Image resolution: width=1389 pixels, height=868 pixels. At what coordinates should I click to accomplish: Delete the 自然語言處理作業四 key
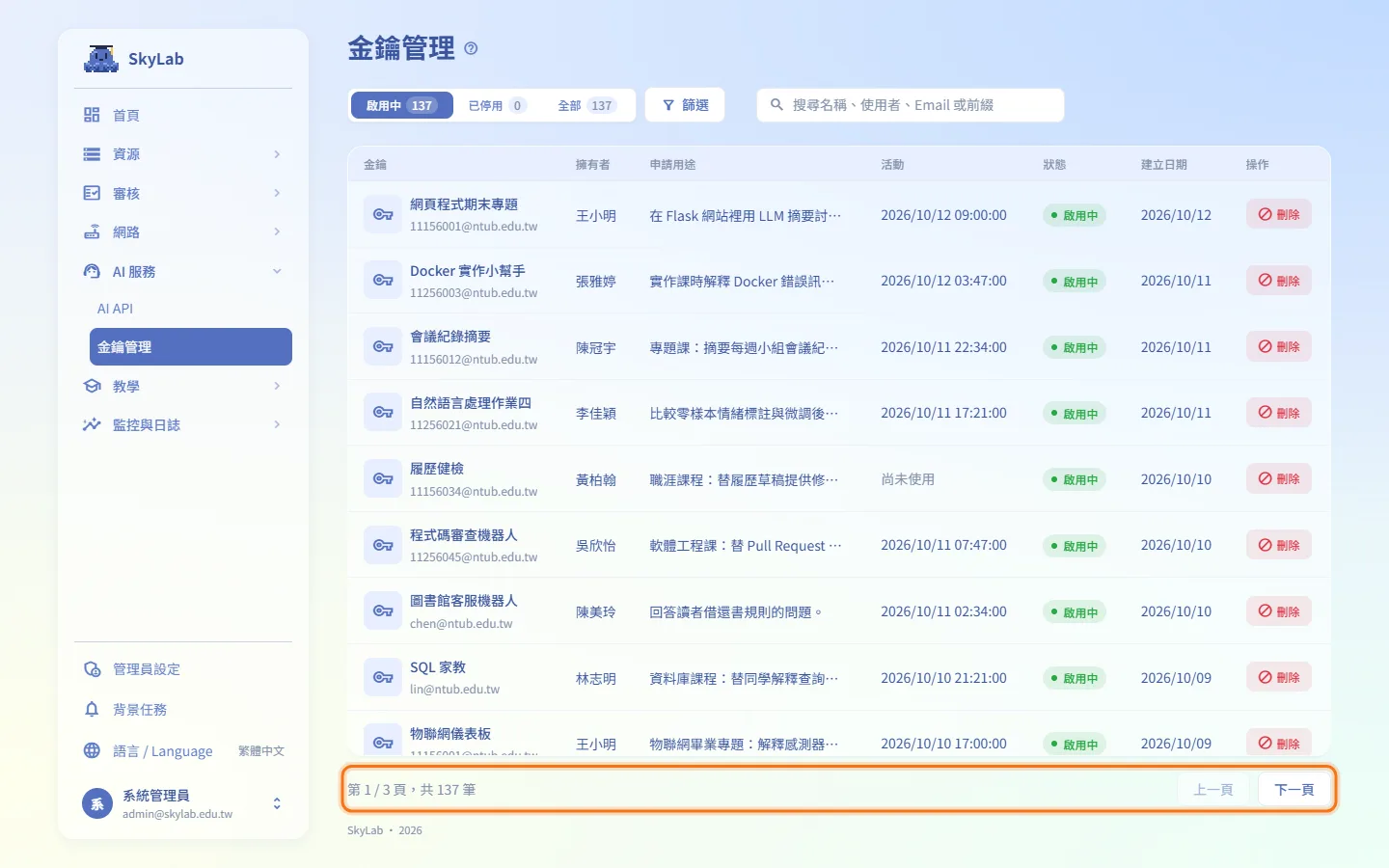click(1279, 413)
